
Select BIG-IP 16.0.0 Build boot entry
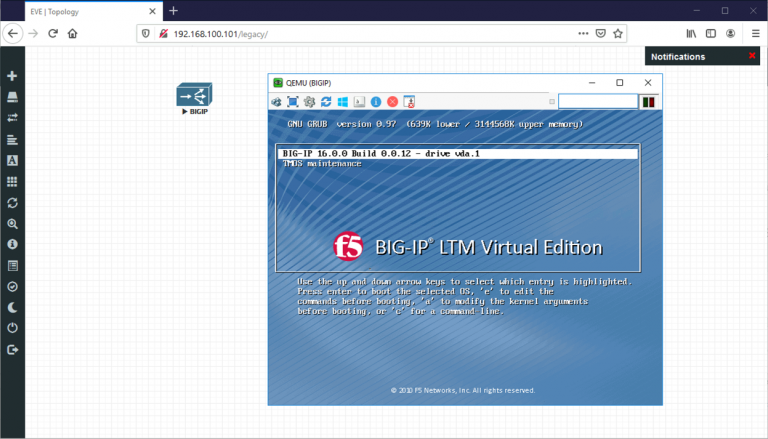click(458, 153)
